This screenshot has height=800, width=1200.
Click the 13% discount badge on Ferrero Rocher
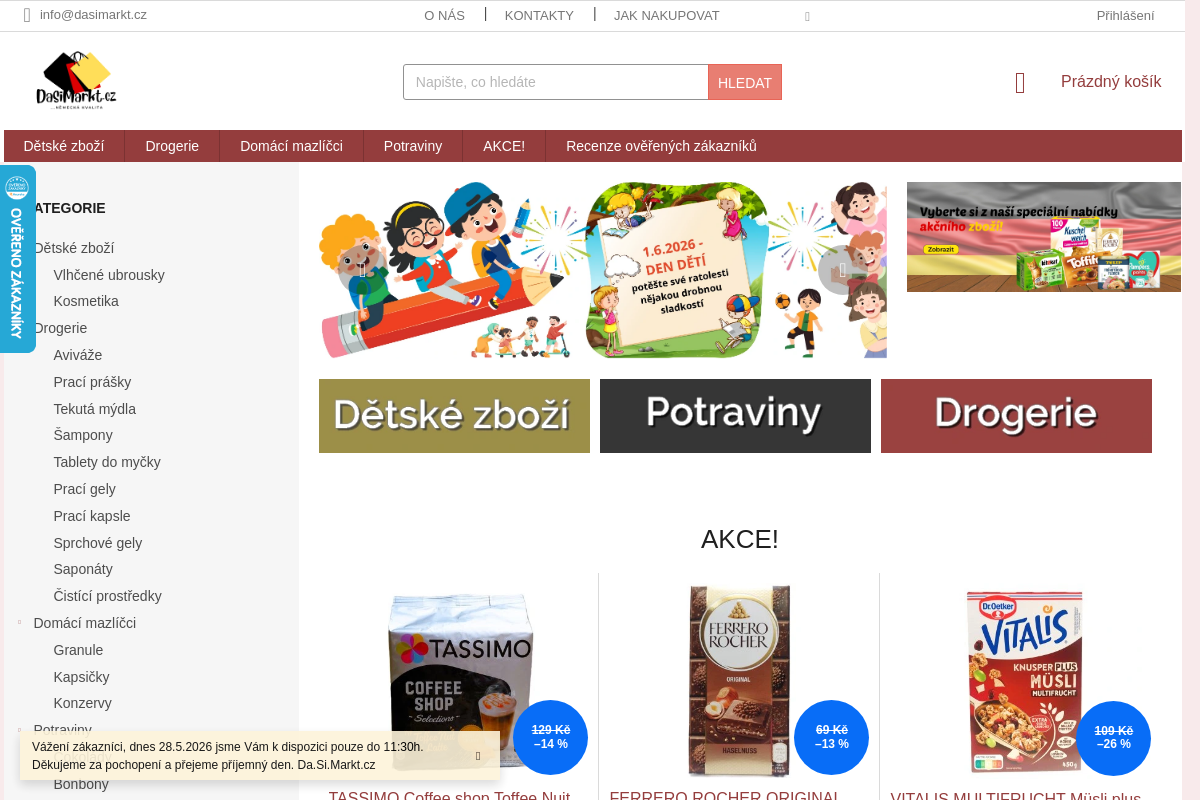pos(831,737)
